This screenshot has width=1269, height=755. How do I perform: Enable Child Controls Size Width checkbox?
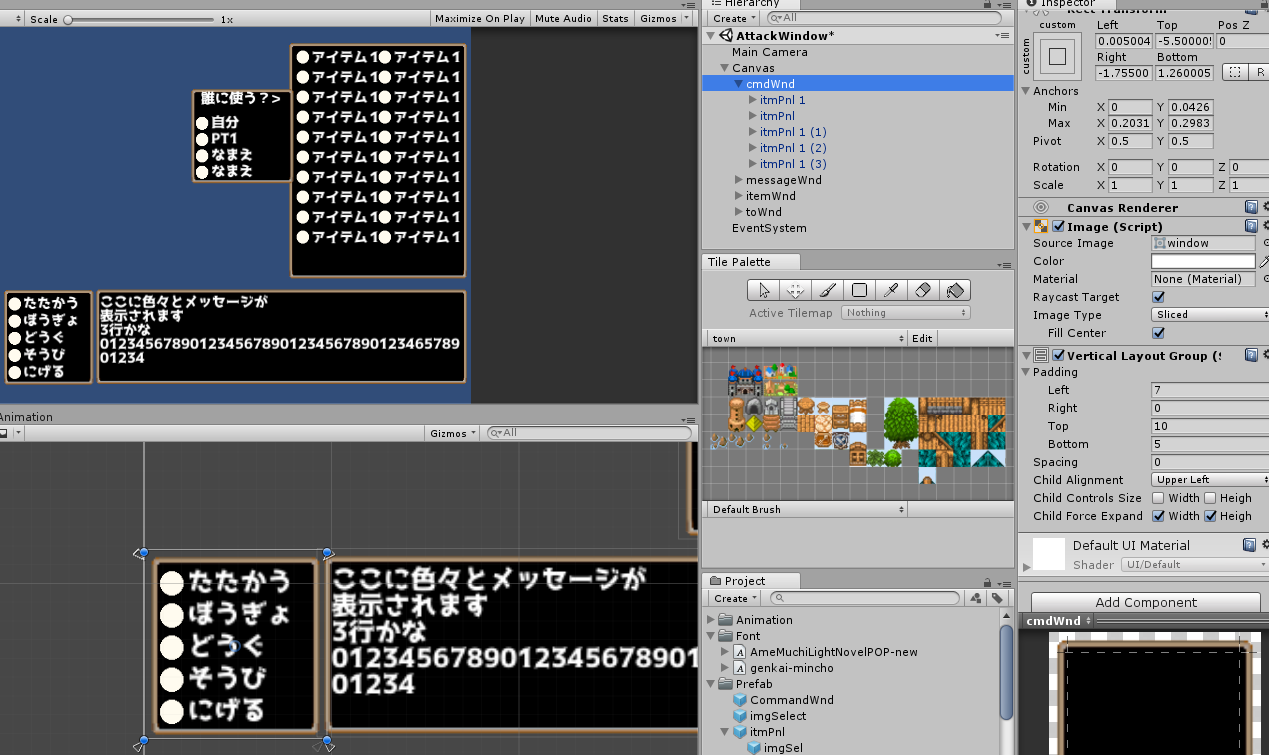(1158, 498)
